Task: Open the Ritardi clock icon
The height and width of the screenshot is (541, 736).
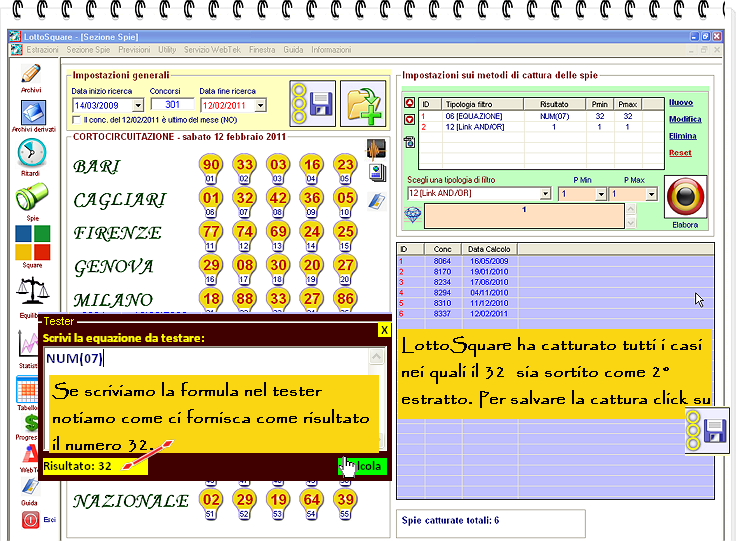Action: click(31, 153)
